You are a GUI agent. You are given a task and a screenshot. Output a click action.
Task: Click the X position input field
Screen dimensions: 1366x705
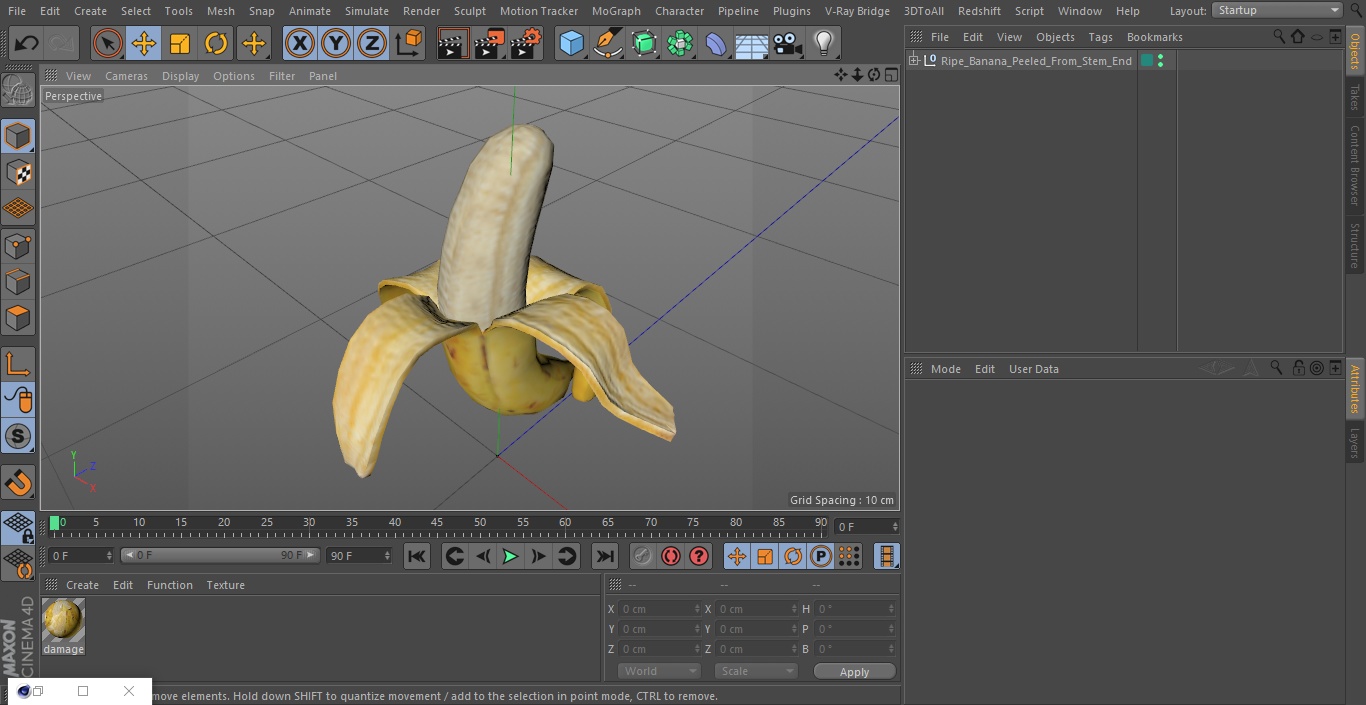pyautogui.click(x=659, y=609)
